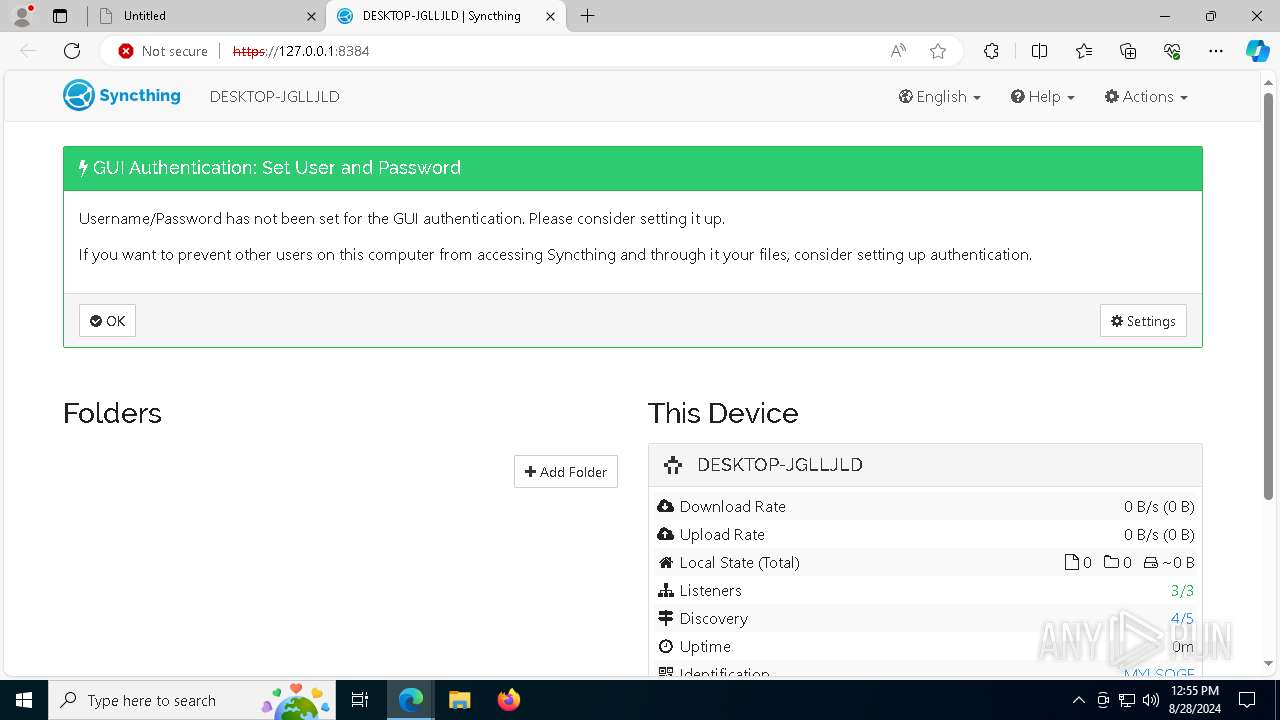Click the local files count icon
This screenshot has width=1280, height=720.
1071,562
